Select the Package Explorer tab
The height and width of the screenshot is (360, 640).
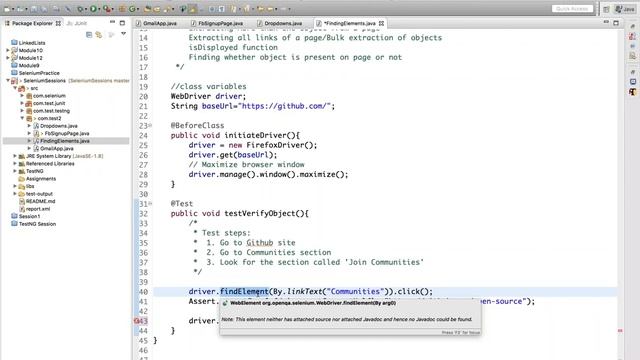(32, 23)
